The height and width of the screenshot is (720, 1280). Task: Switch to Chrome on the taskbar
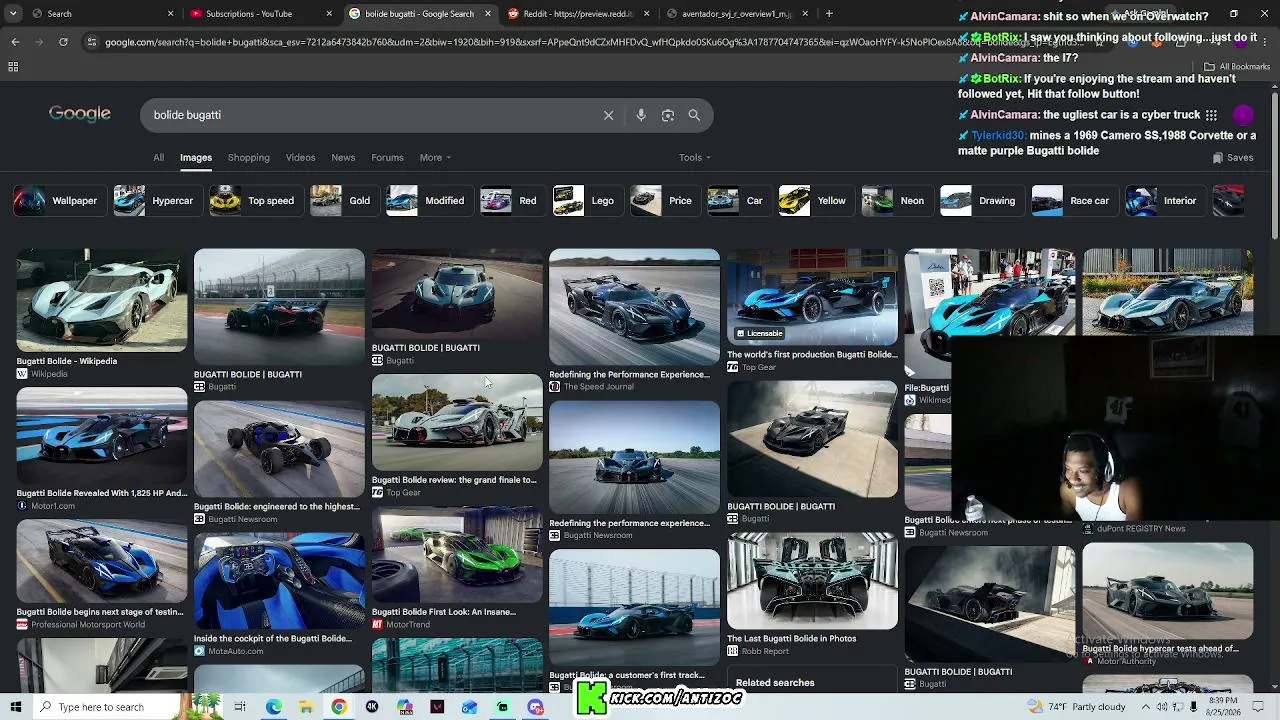click(x=339, y=707)
